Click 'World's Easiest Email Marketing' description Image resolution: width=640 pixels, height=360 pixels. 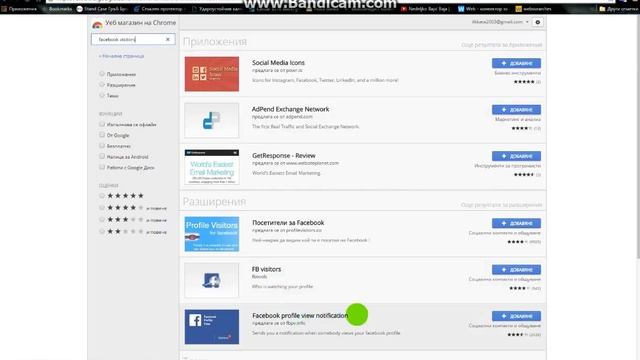[286, 173]
